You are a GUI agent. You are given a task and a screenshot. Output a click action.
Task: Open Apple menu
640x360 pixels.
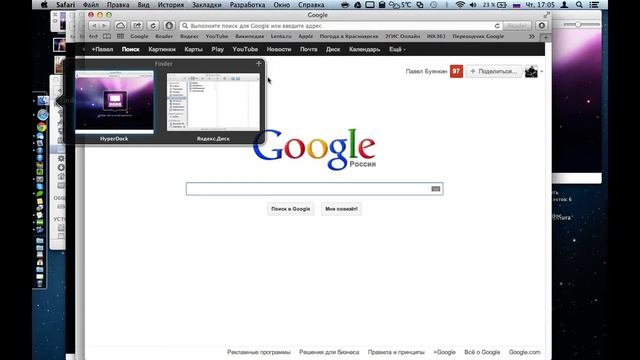[44, 5]
